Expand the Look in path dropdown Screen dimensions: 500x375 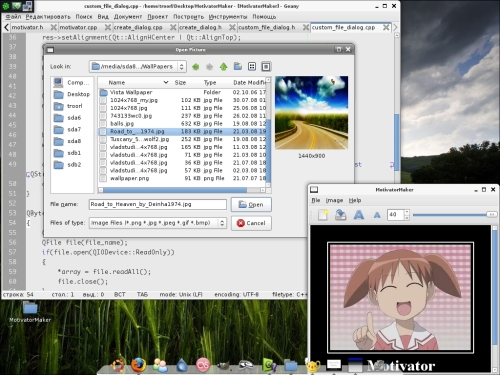tap(181, 67)
